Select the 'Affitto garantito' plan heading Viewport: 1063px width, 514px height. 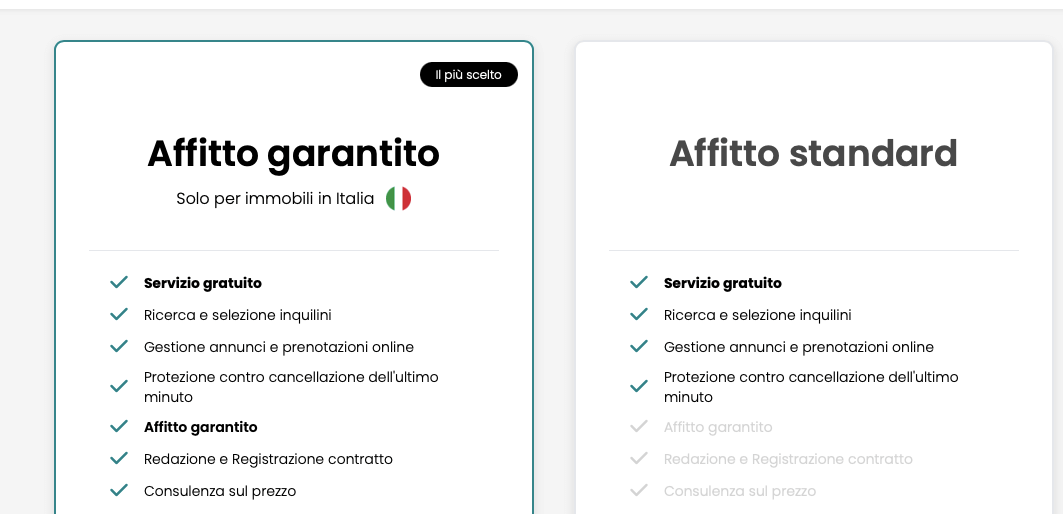pos(293,153)
